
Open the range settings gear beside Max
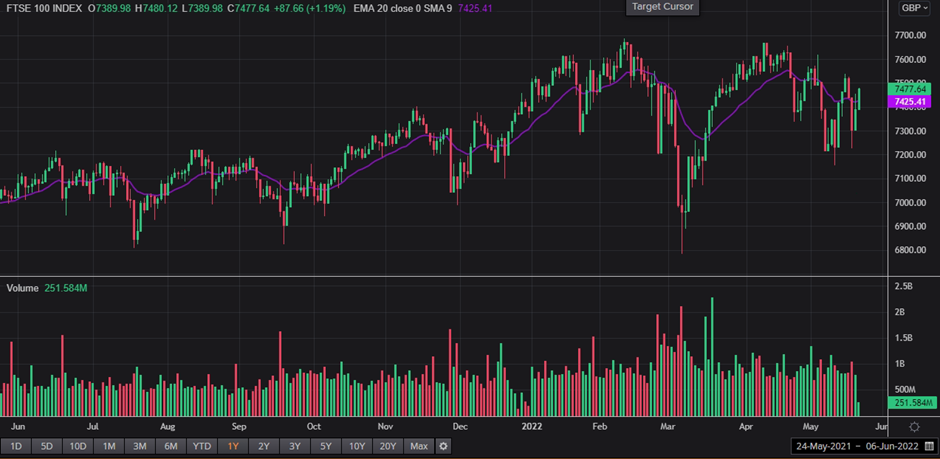click(x=443, y=446)
